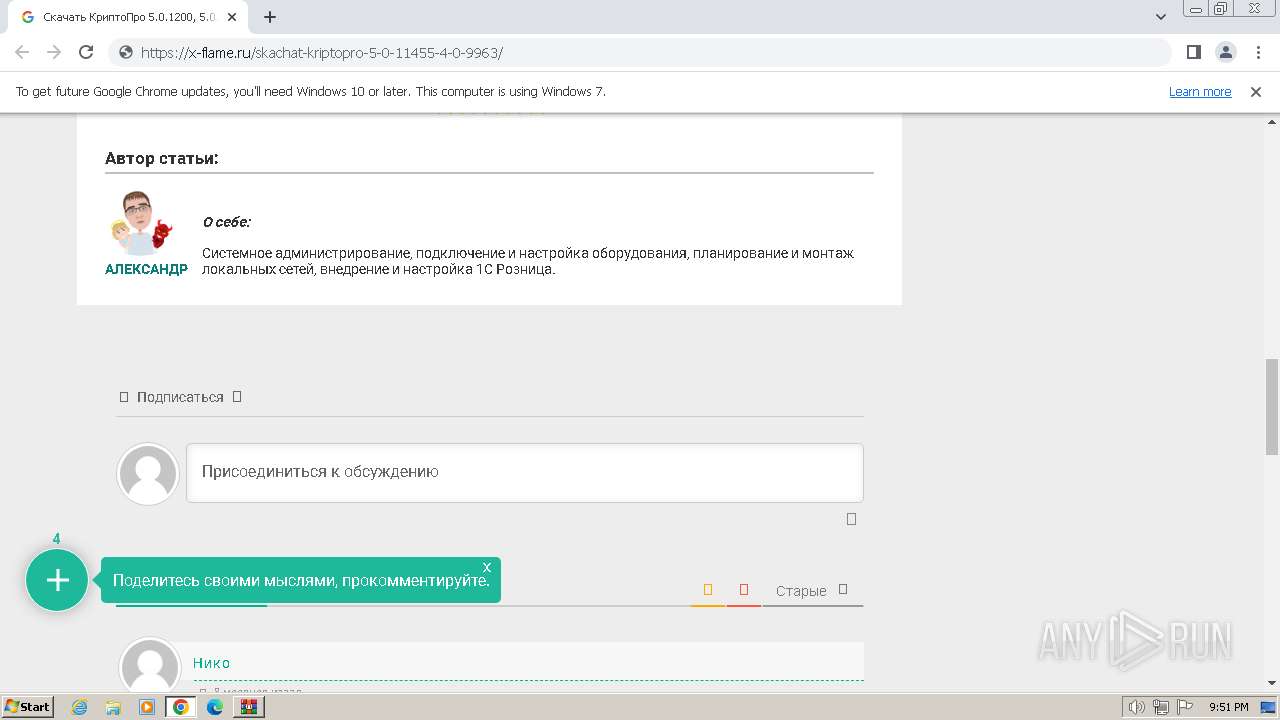Image resolution: width=1280 pixels, height=720 pixels.
Task: Click the 'Автор статьи:' heading
Action: (x=162, y=158)
